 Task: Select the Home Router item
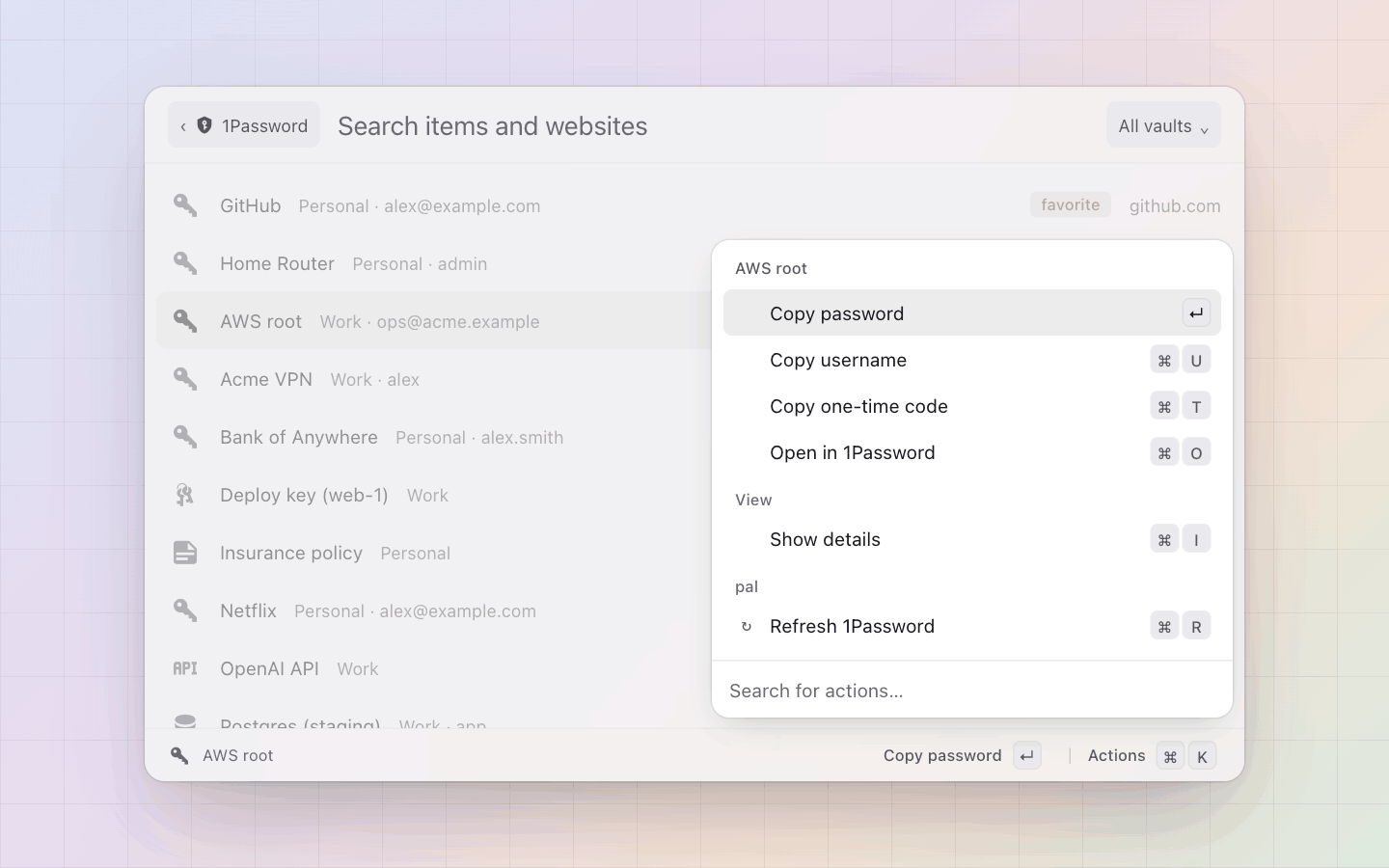[x=434, y=263]
